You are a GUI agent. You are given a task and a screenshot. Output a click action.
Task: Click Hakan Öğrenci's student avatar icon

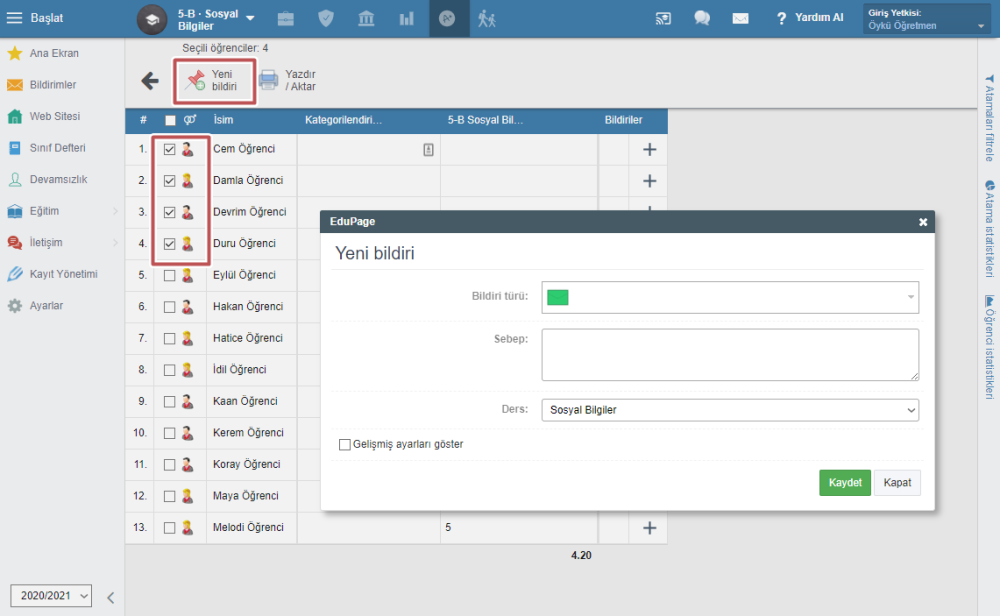click(187, 307)
